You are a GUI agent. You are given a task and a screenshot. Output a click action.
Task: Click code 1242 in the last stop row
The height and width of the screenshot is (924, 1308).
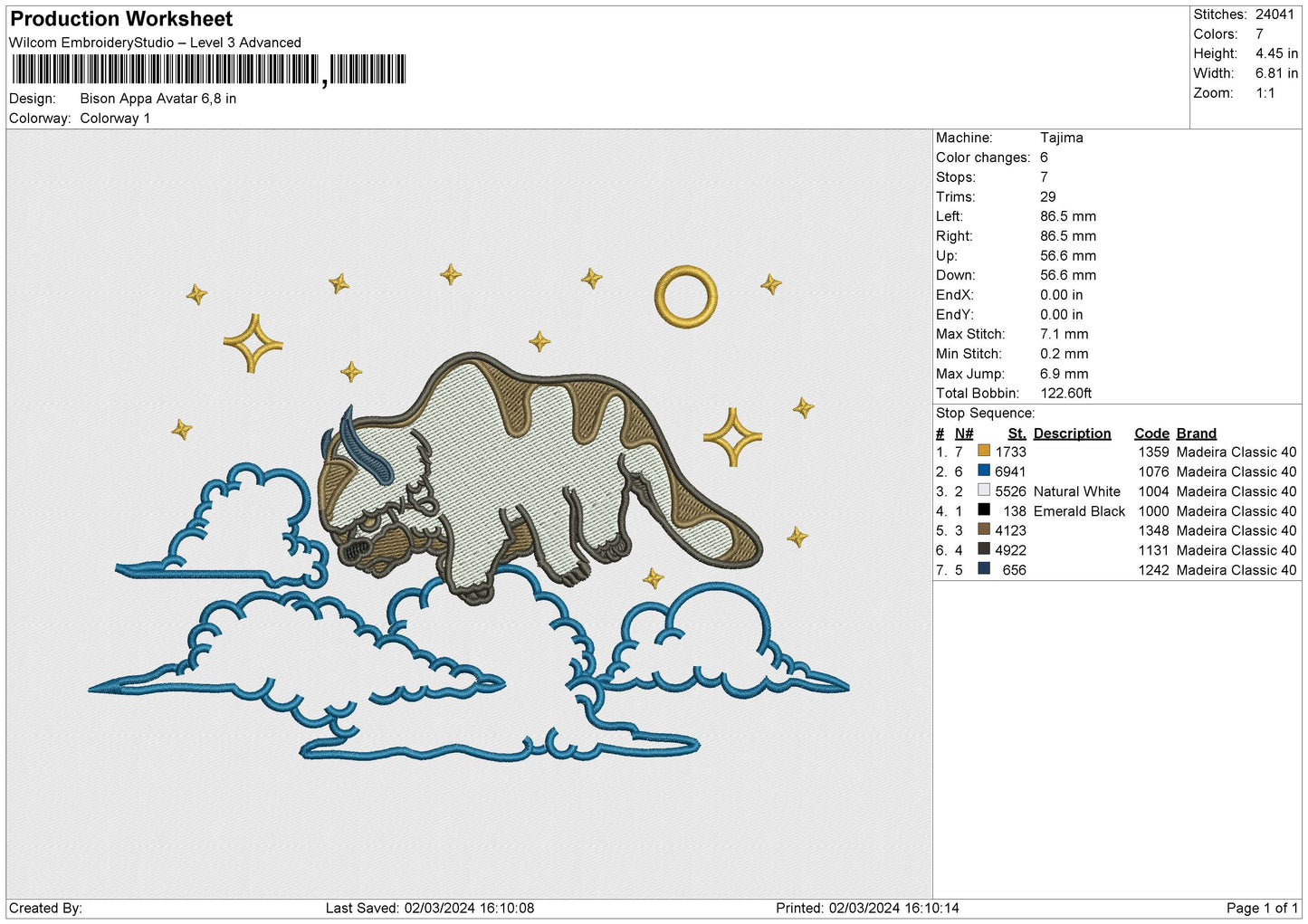[1154, 570]
